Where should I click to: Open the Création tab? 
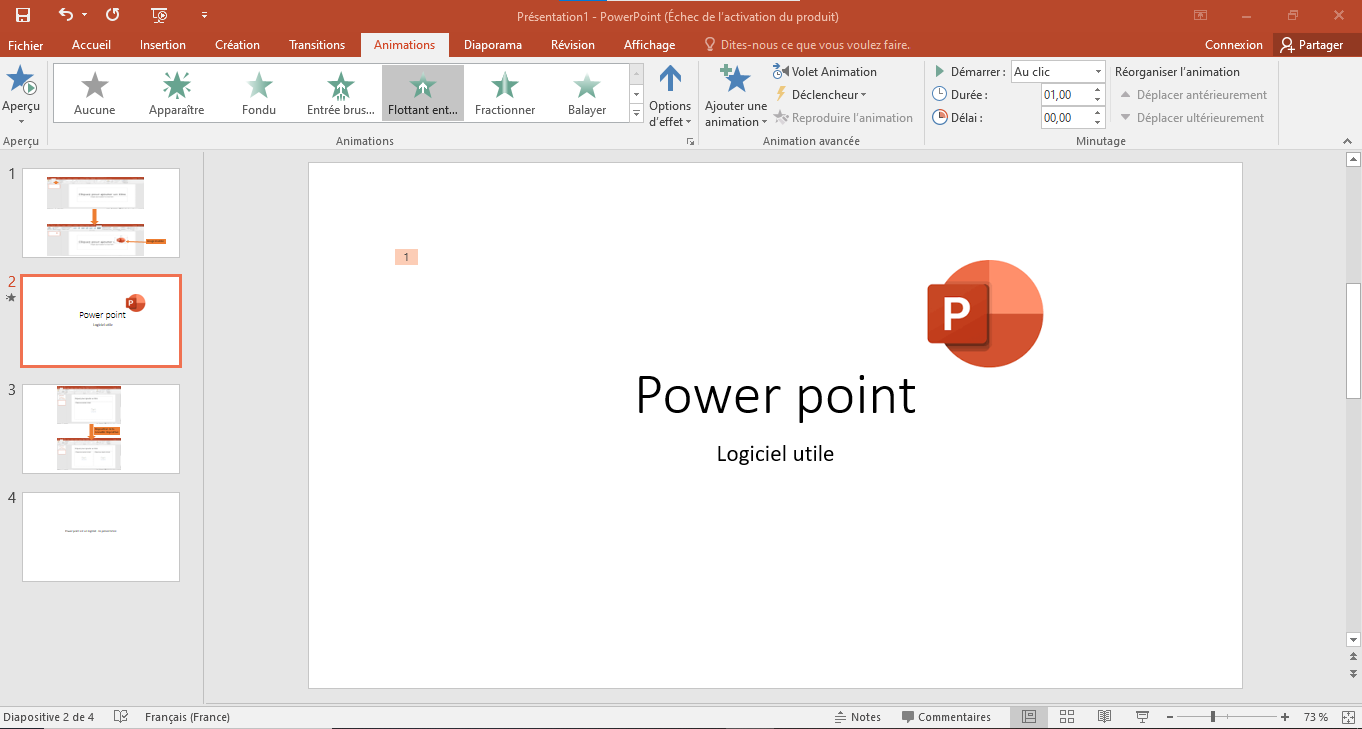click(x=237, y=45)
